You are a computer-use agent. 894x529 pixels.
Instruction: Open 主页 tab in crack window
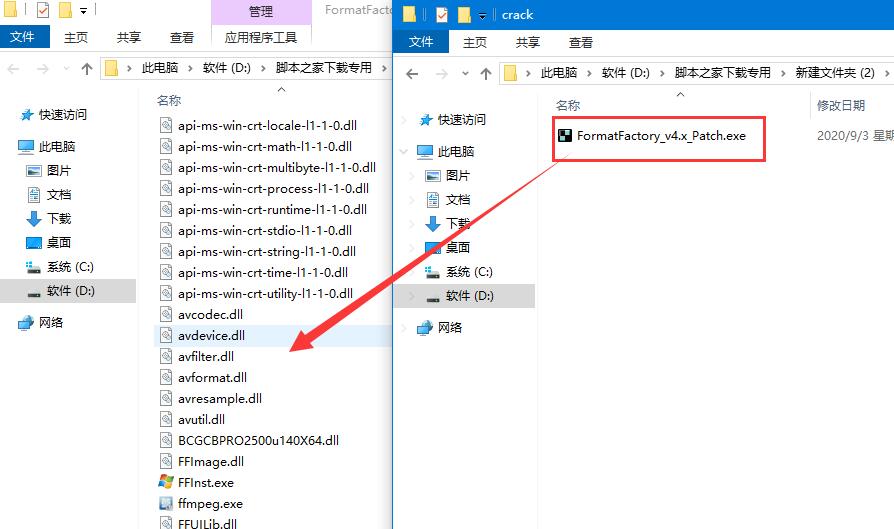click(475, 42)
